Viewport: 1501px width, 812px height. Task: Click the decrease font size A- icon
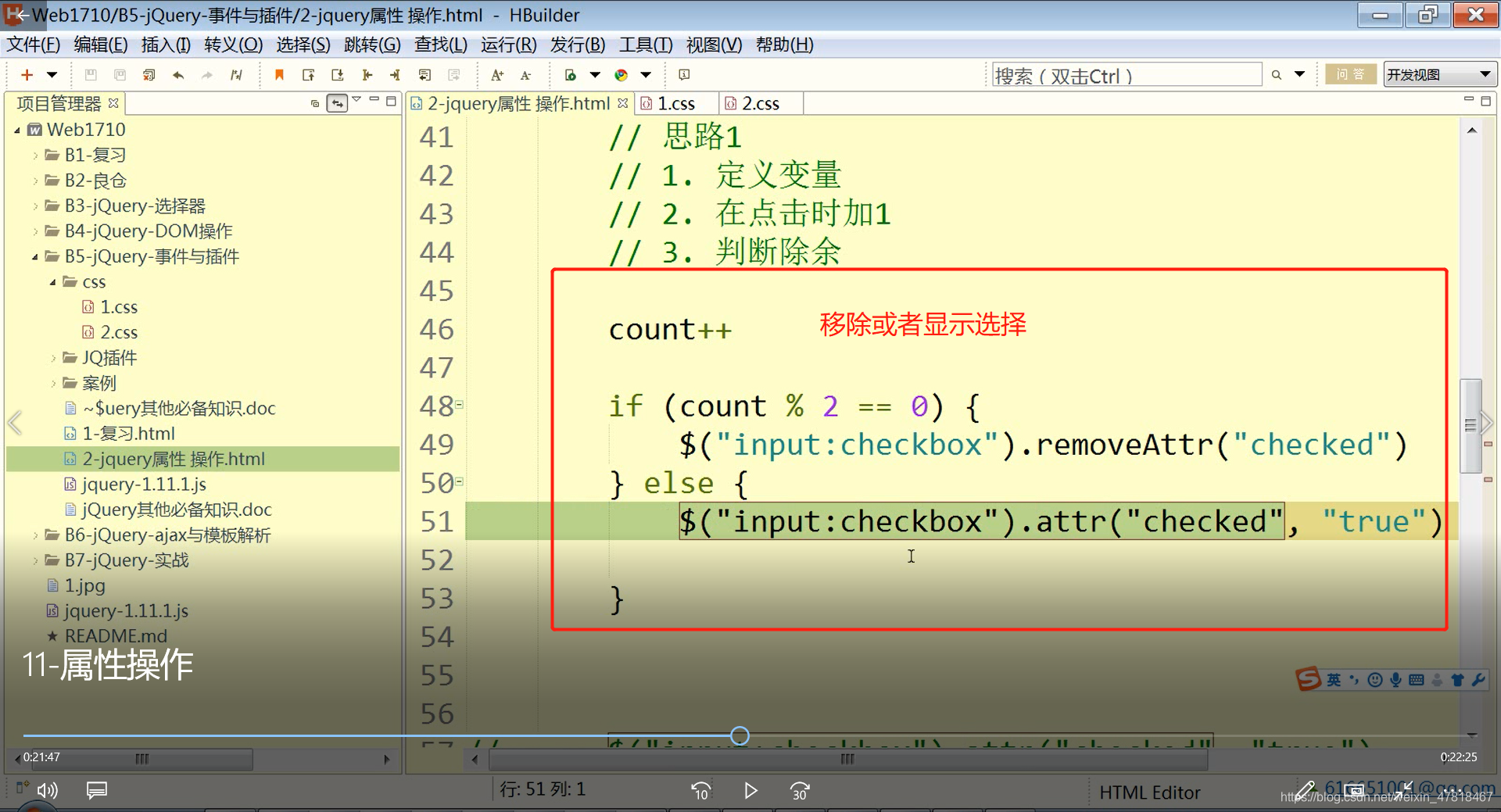(526, 75)
